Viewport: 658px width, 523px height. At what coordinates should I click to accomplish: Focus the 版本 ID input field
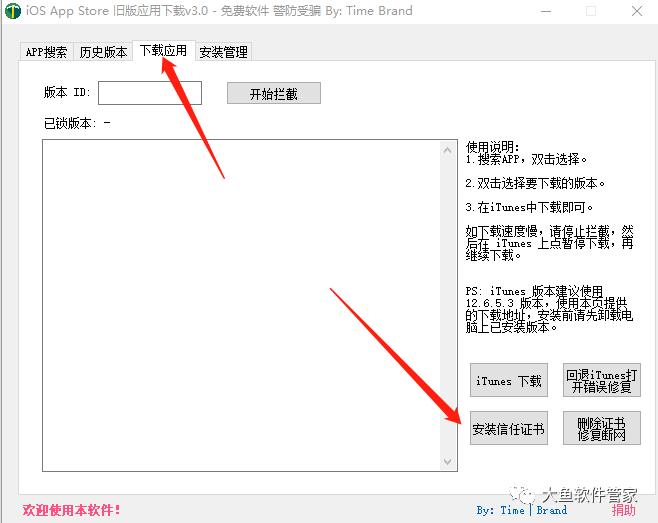[x=150, y=93]
